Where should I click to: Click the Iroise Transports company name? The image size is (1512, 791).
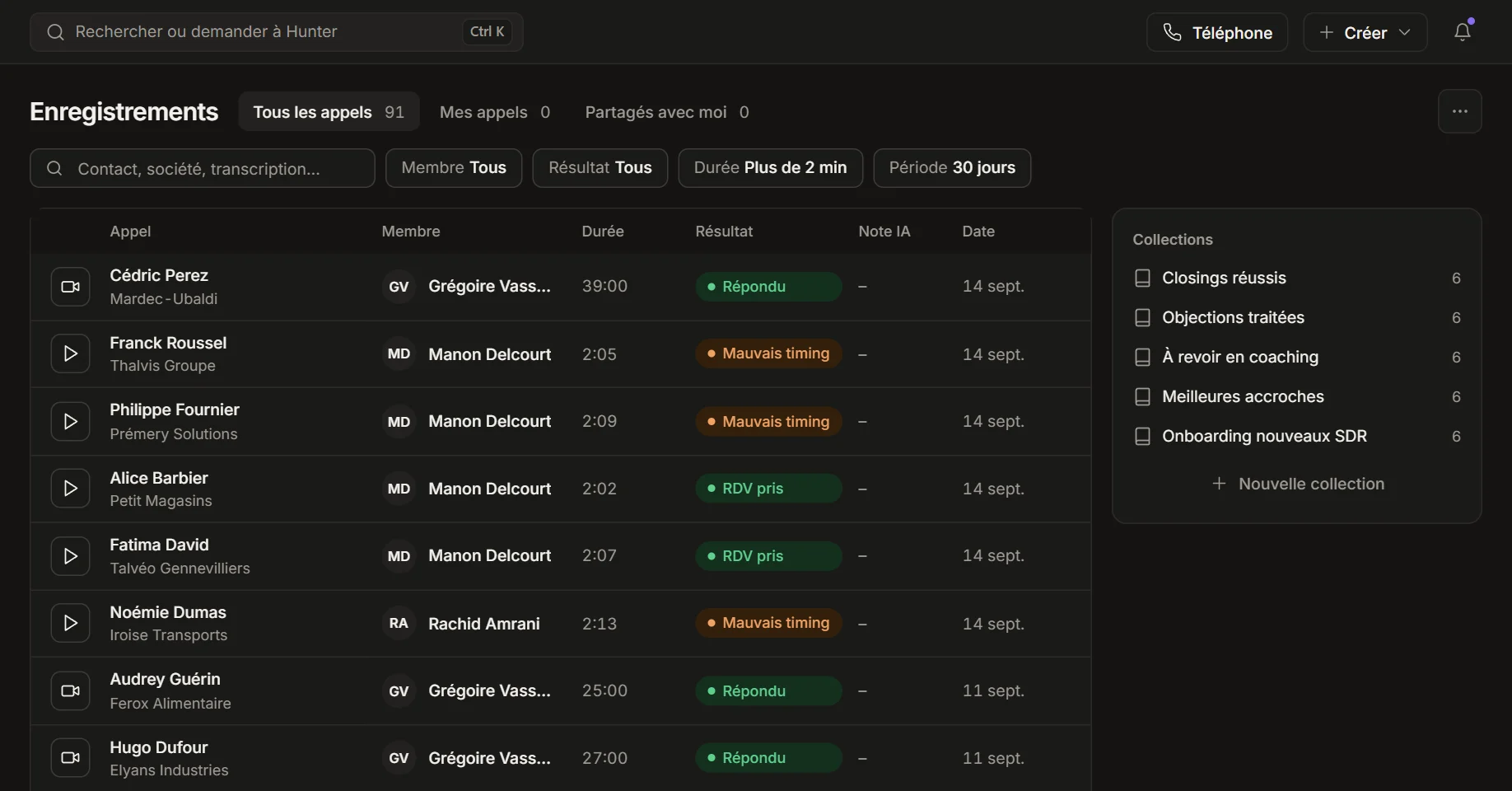point(169,635)
